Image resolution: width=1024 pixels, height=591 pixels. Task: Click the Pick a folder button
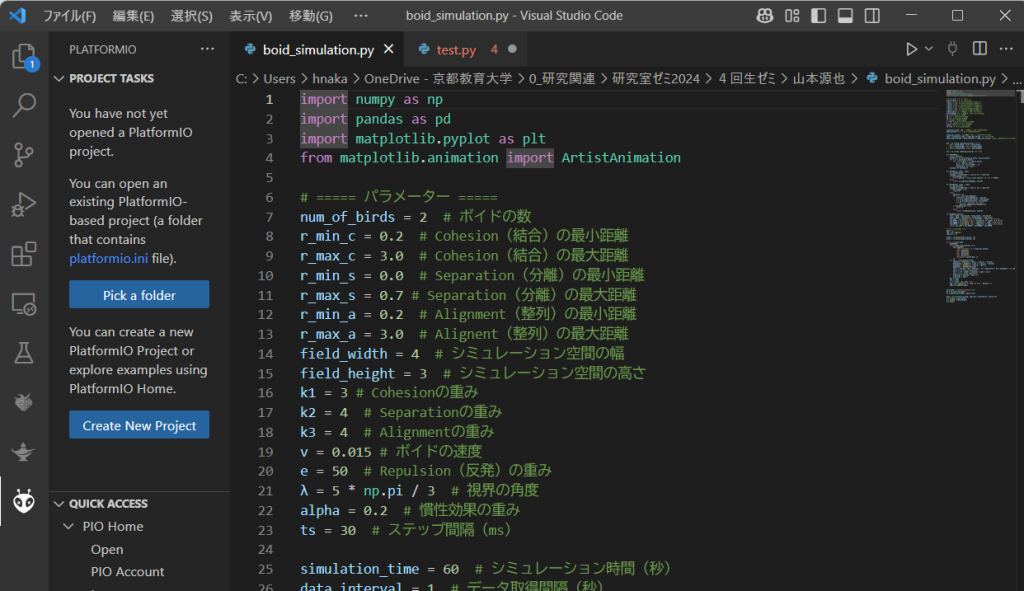[x=139, y=295]
